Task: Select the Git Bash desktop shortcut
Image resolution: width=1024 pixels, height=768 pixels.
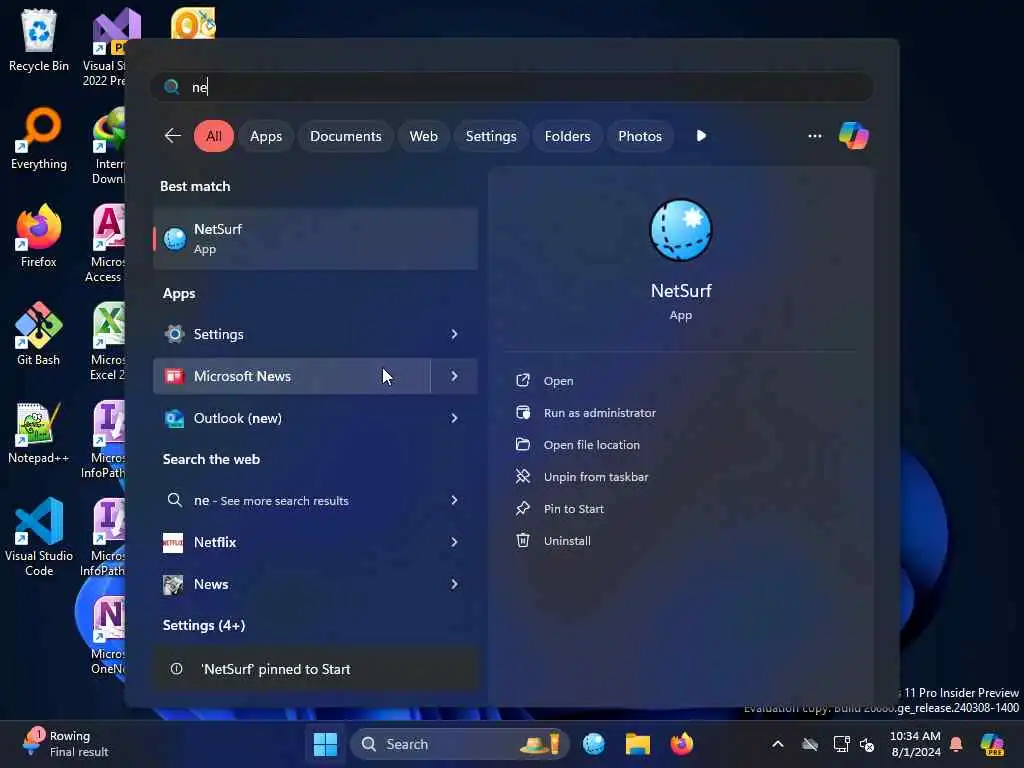Action: point(39,334)
